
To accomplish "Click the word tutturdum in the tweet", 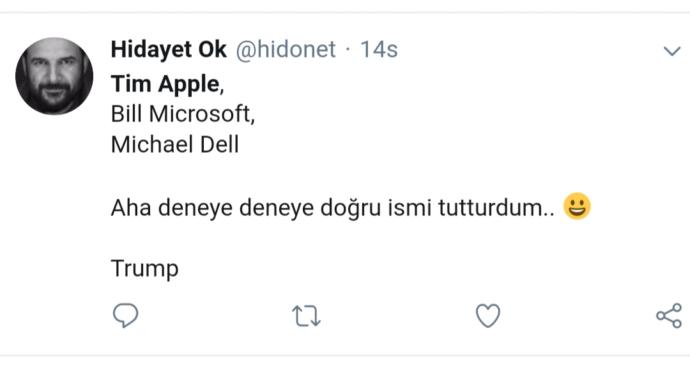I will click(492, 208).
